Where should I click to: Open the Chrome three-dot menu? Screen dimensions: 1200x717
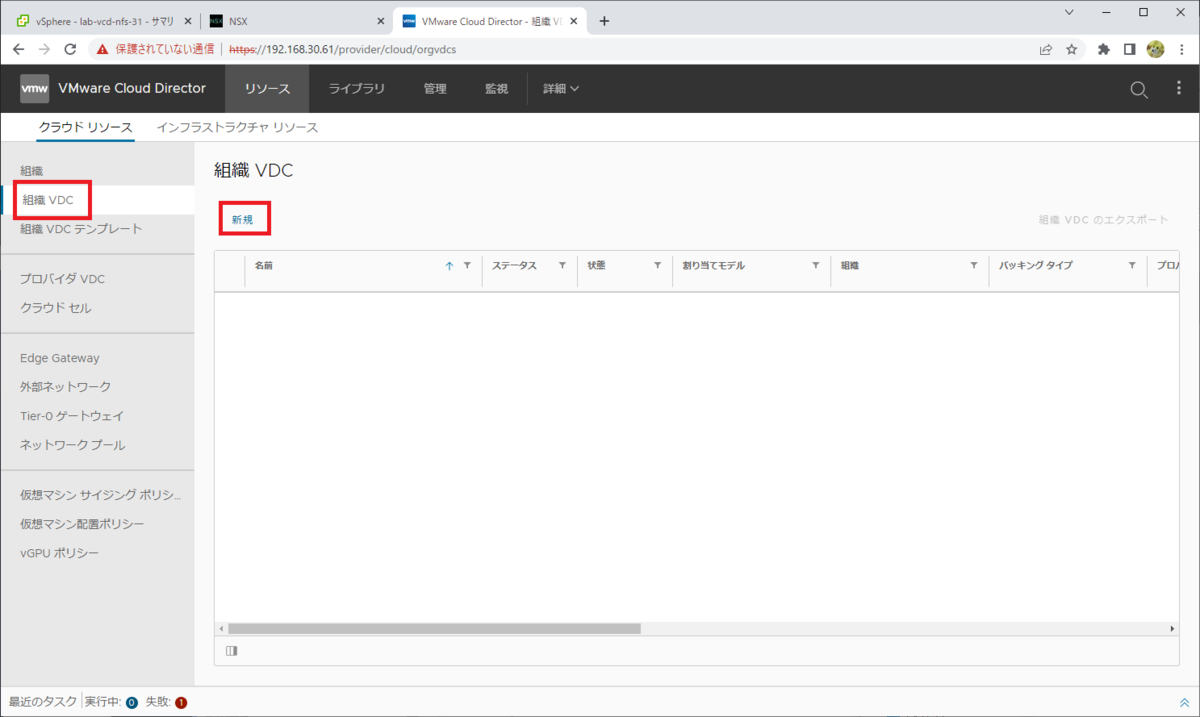point(1182,48)
